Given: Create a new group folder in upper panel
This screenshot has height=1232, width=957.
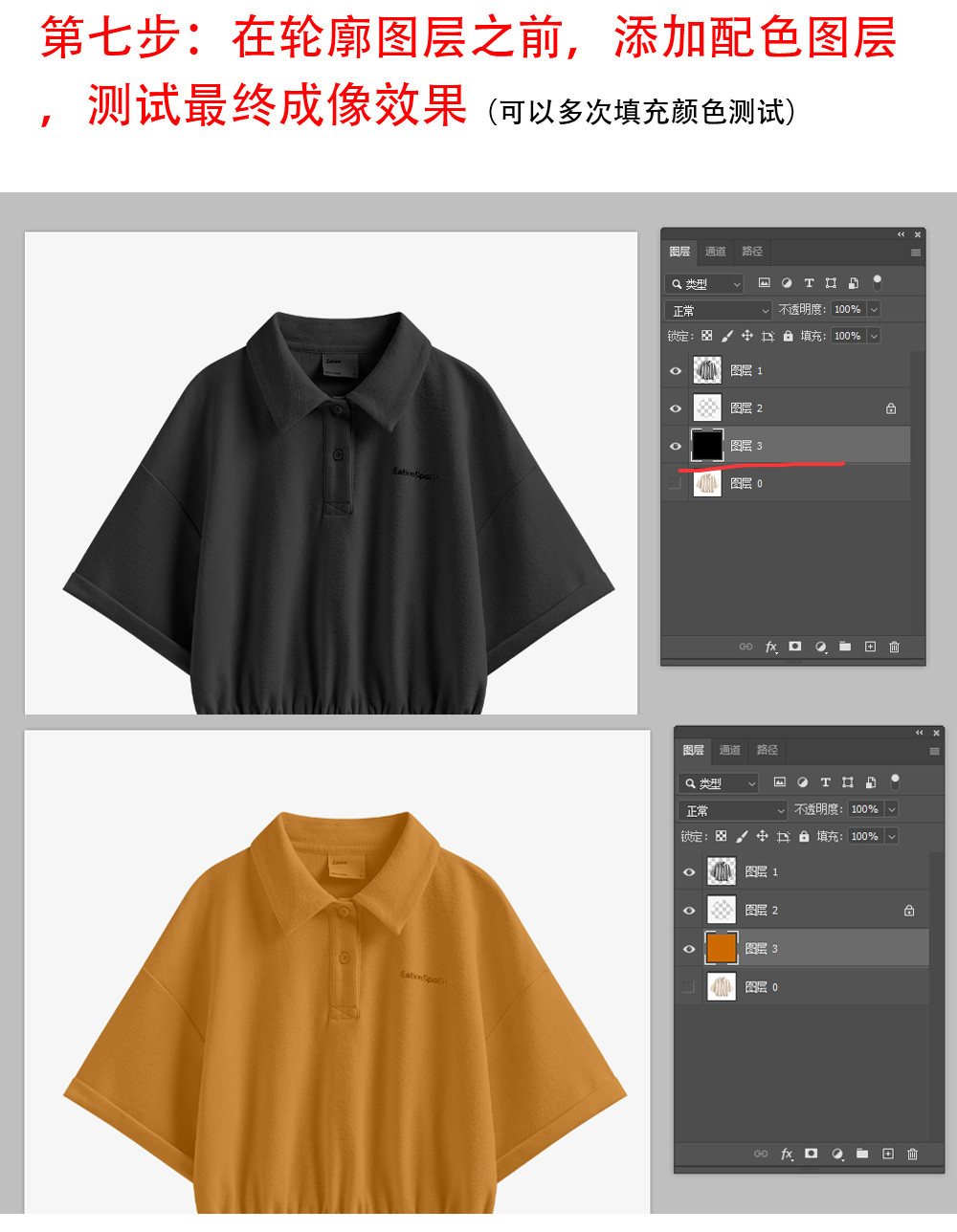Looking at the screenshot, I should [x=845, y=648].
